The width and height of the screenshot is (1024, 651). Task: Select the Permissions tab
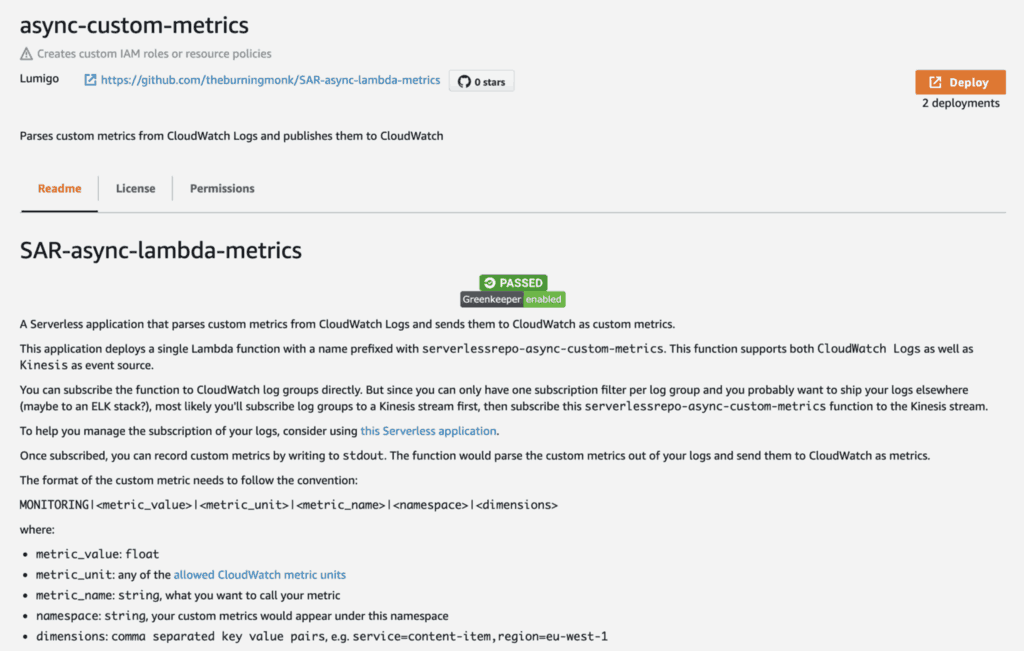[x=222, y=188]
